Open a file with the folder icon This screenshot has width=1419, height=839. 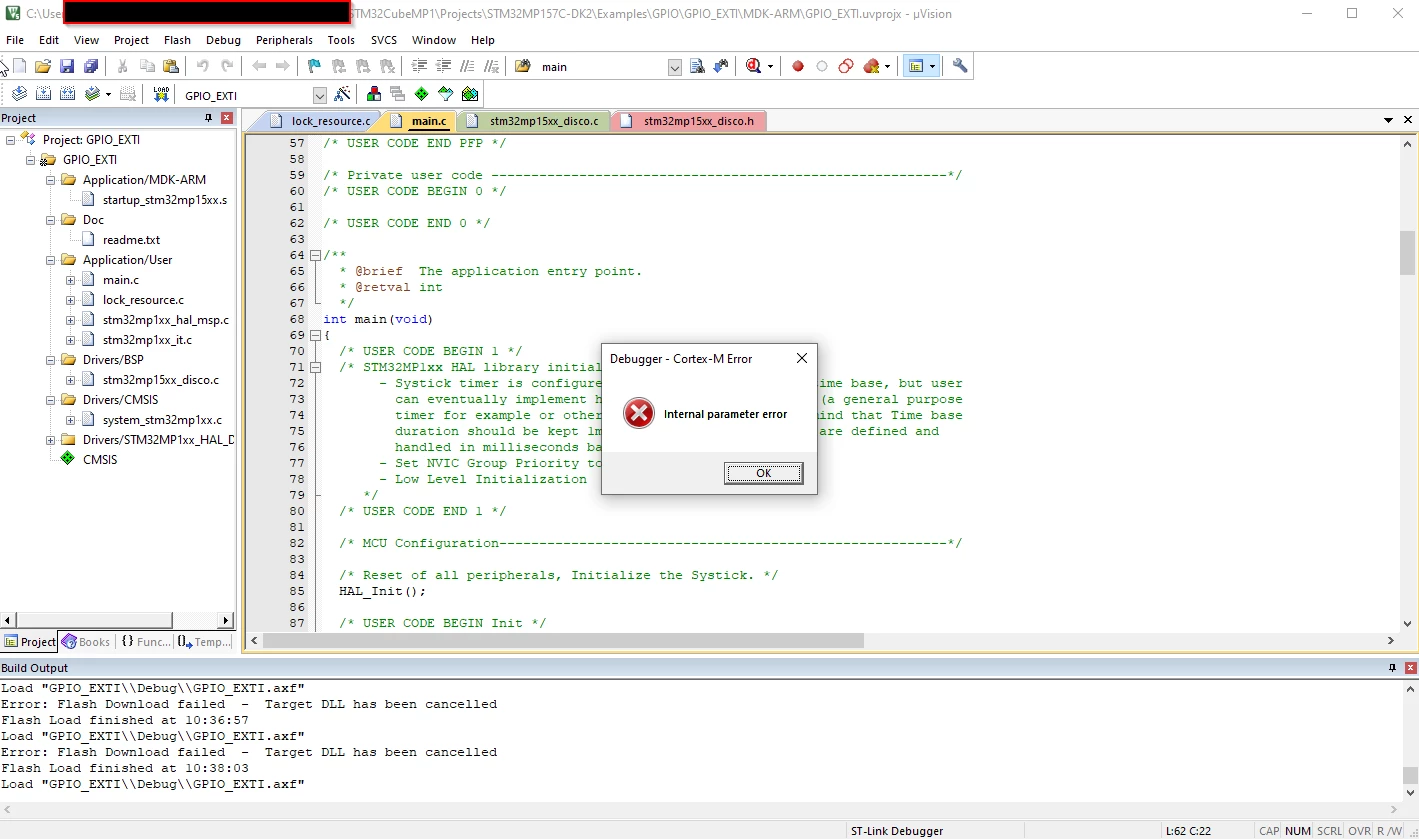[42, 66]
